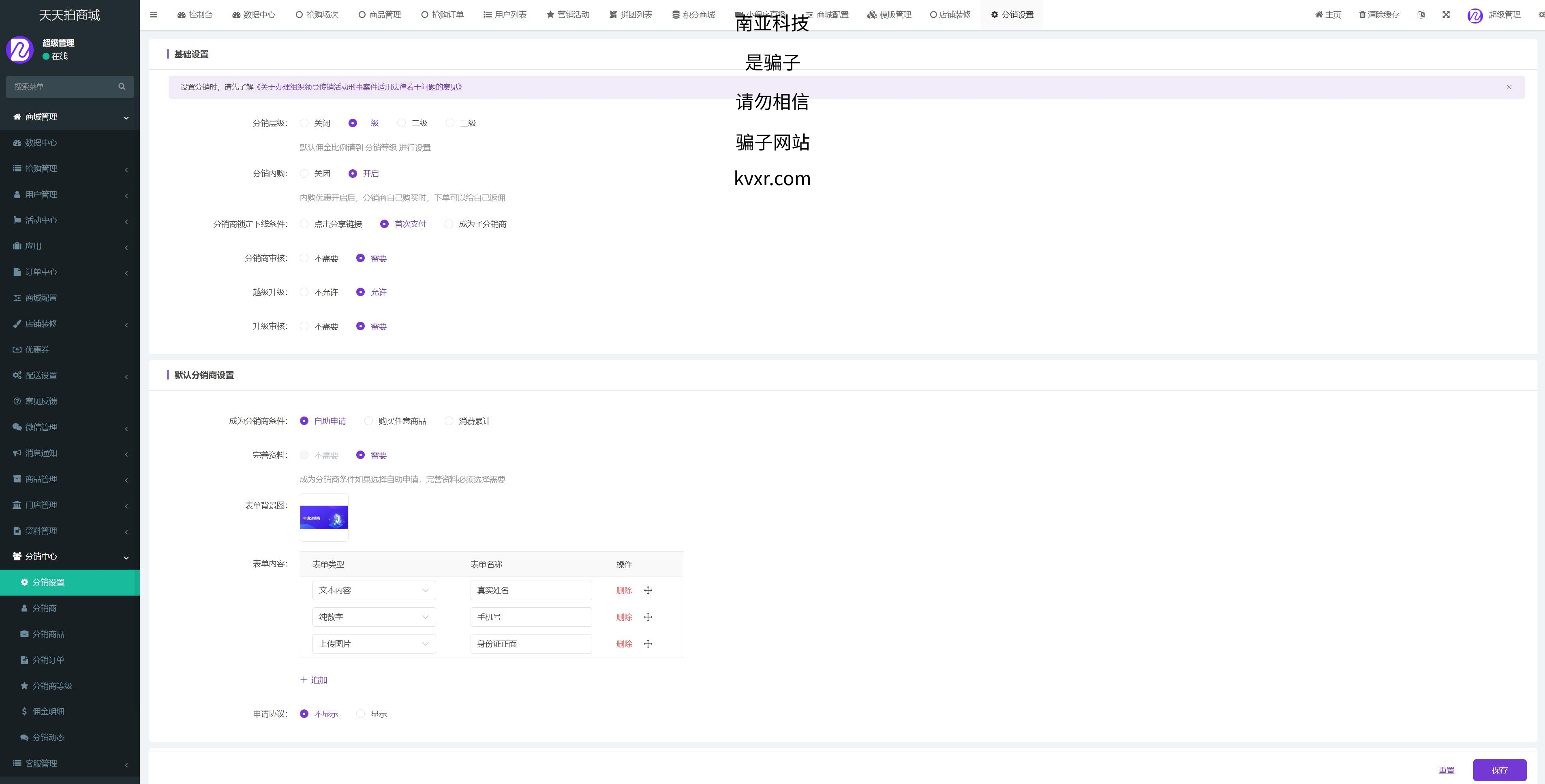This screenshot has height=784, width=1545.
Task: Expand 用户管理 sidebar menu
Action: click(70, 194)
